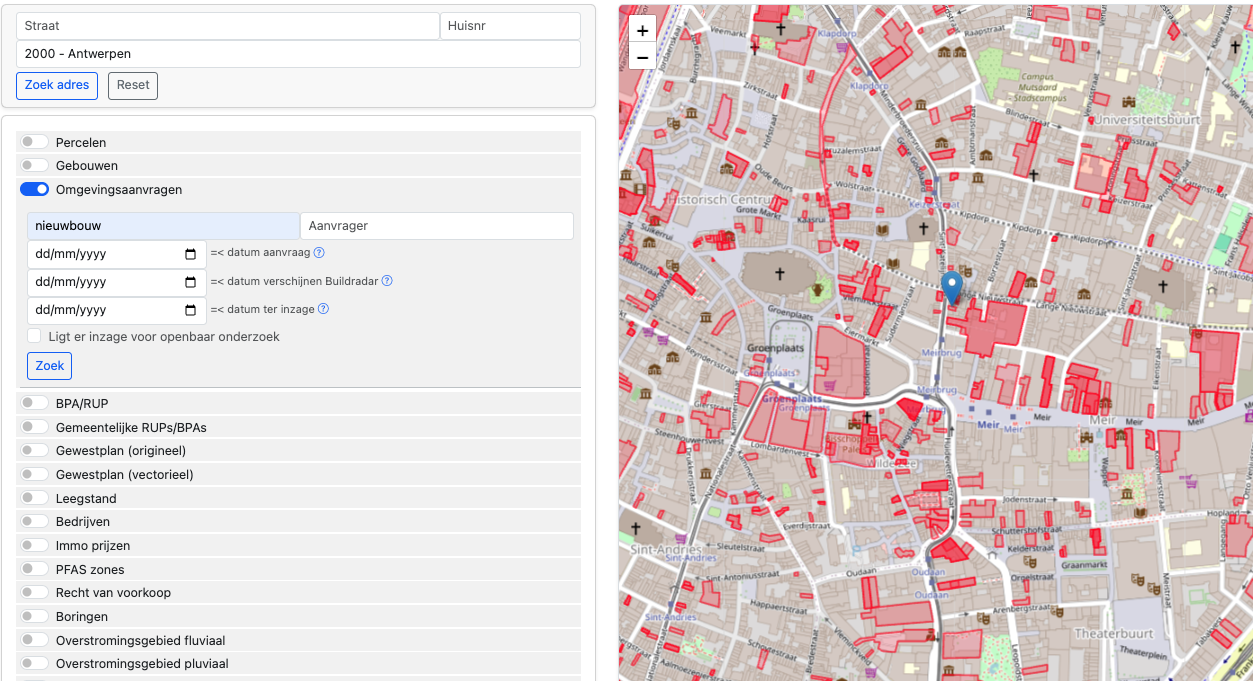Click the datum aanvraag date field
The image size is (1253, 681).
[x=117, y=254]
